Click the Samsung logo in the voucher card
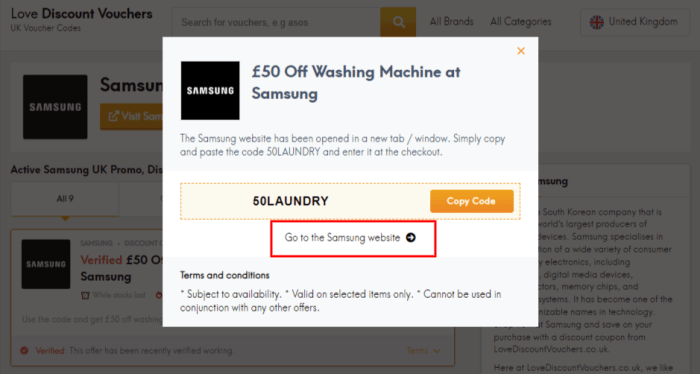This screenshot has height=374, width=700. (46, 264)
